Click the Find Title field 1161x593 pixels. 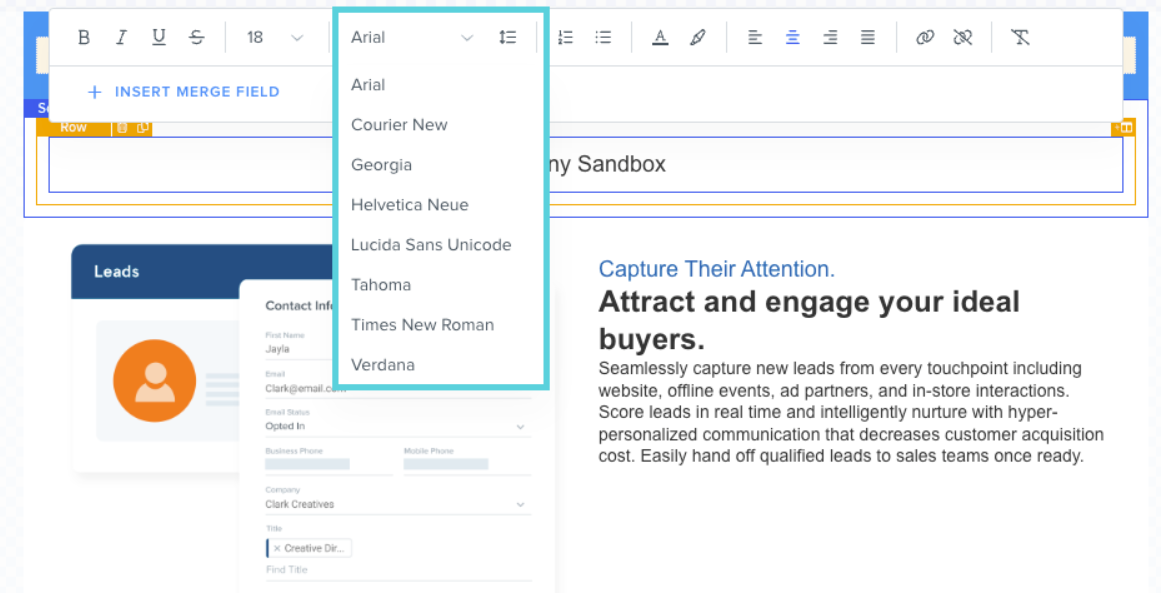tap(398, 569)
